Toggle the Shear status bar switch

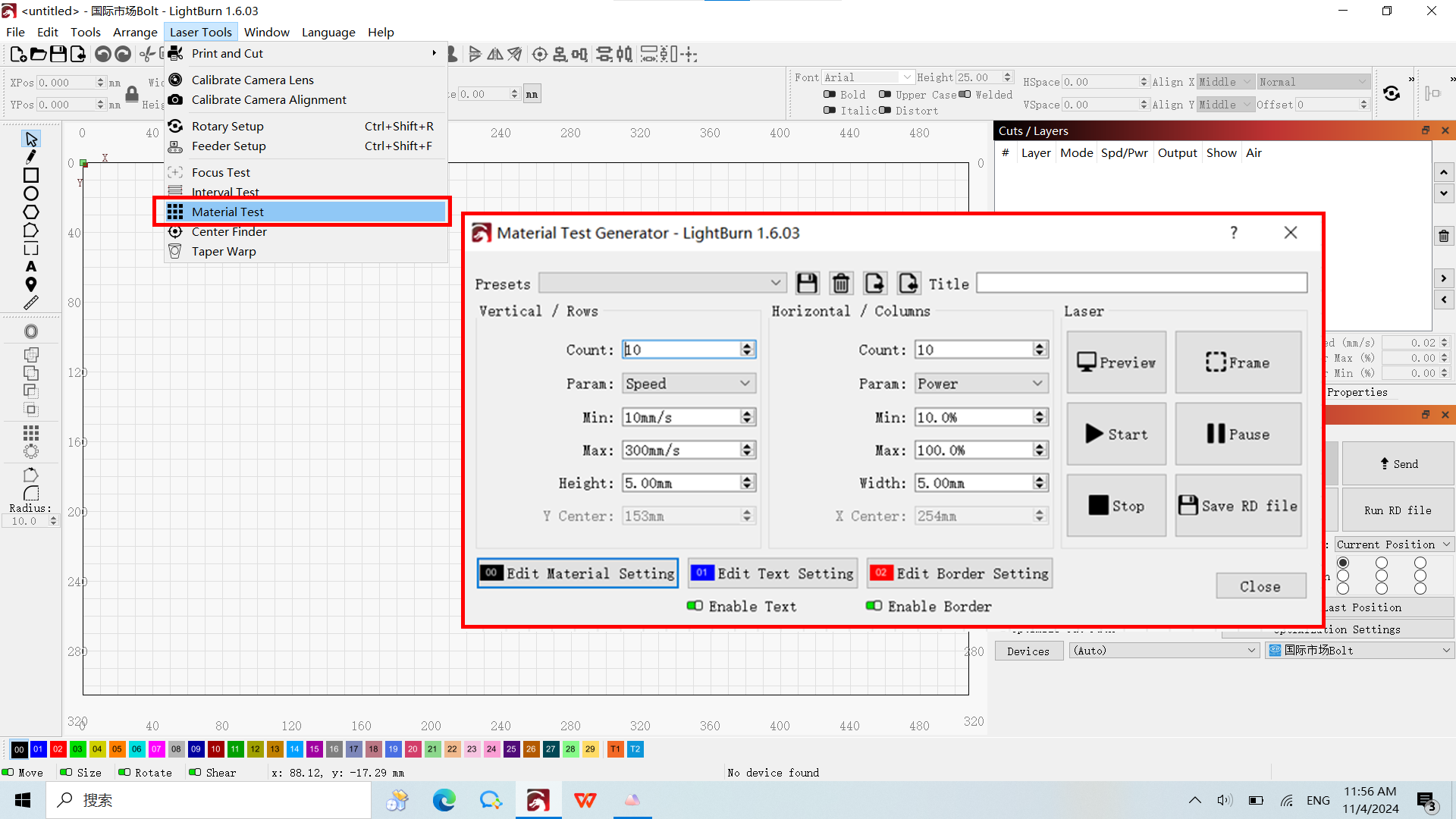[x=196, y=773]
